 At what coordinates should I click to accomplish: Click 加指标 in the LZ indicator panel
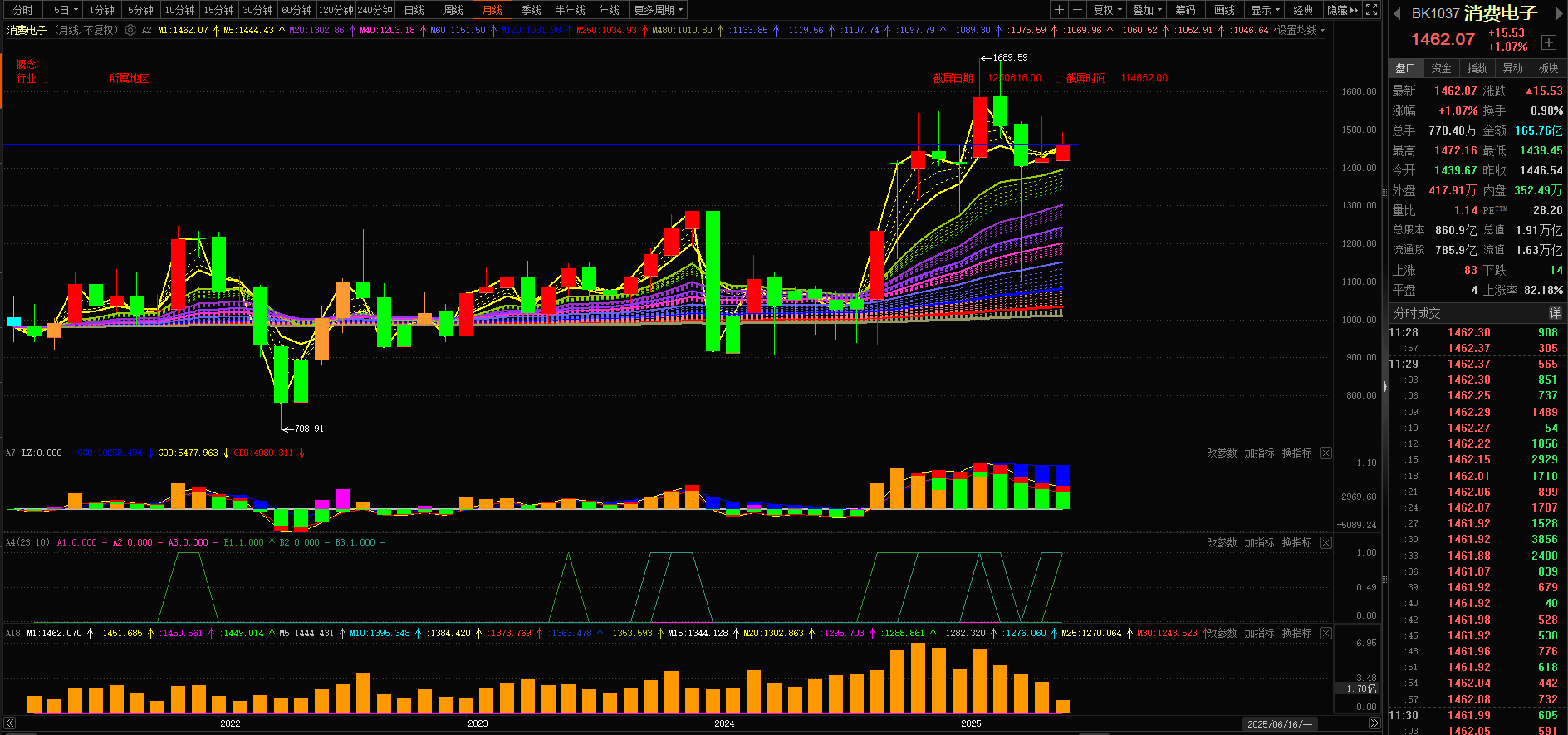point(1259,453)
